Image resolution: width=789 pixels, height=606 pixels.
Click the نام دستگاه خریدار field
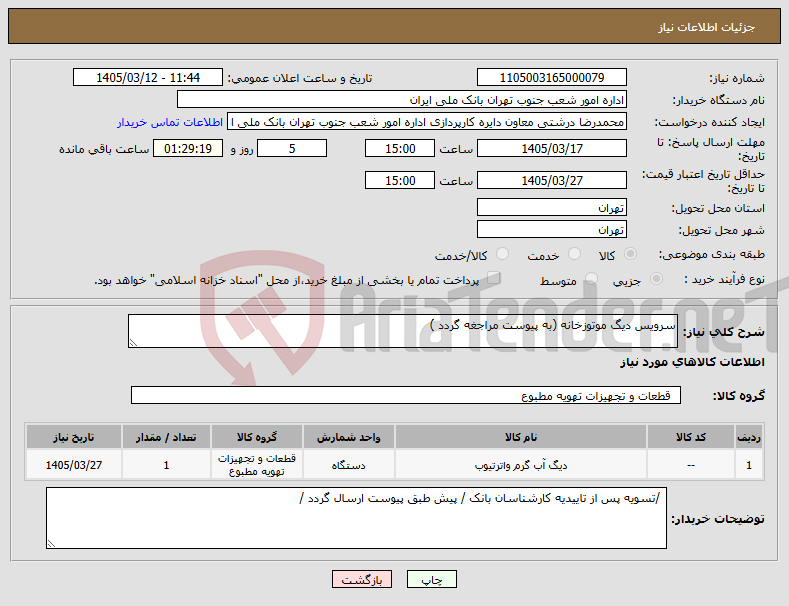pos(402,100)
